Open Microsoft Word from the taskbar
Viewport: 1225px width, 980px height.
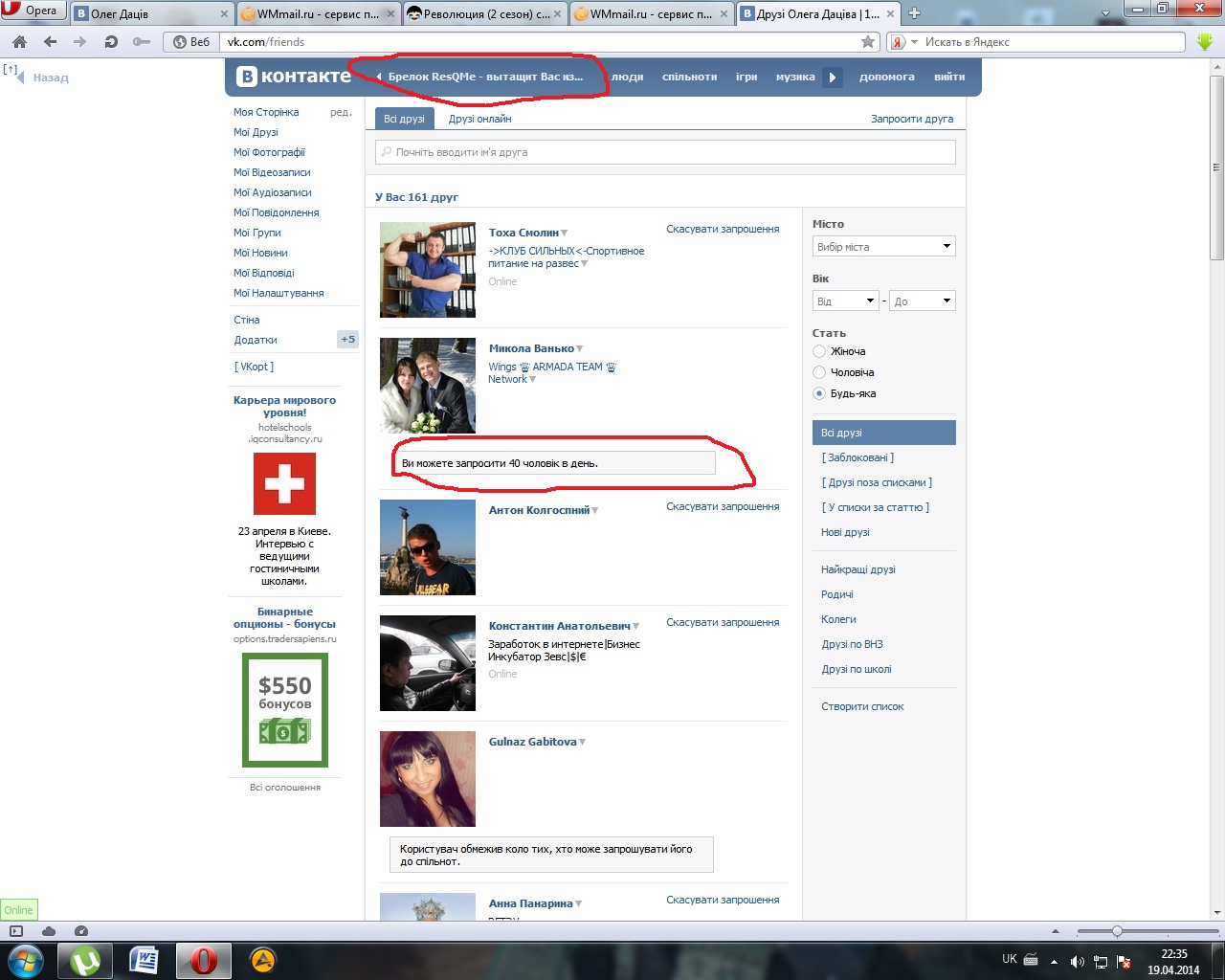(x=144, y=960)
